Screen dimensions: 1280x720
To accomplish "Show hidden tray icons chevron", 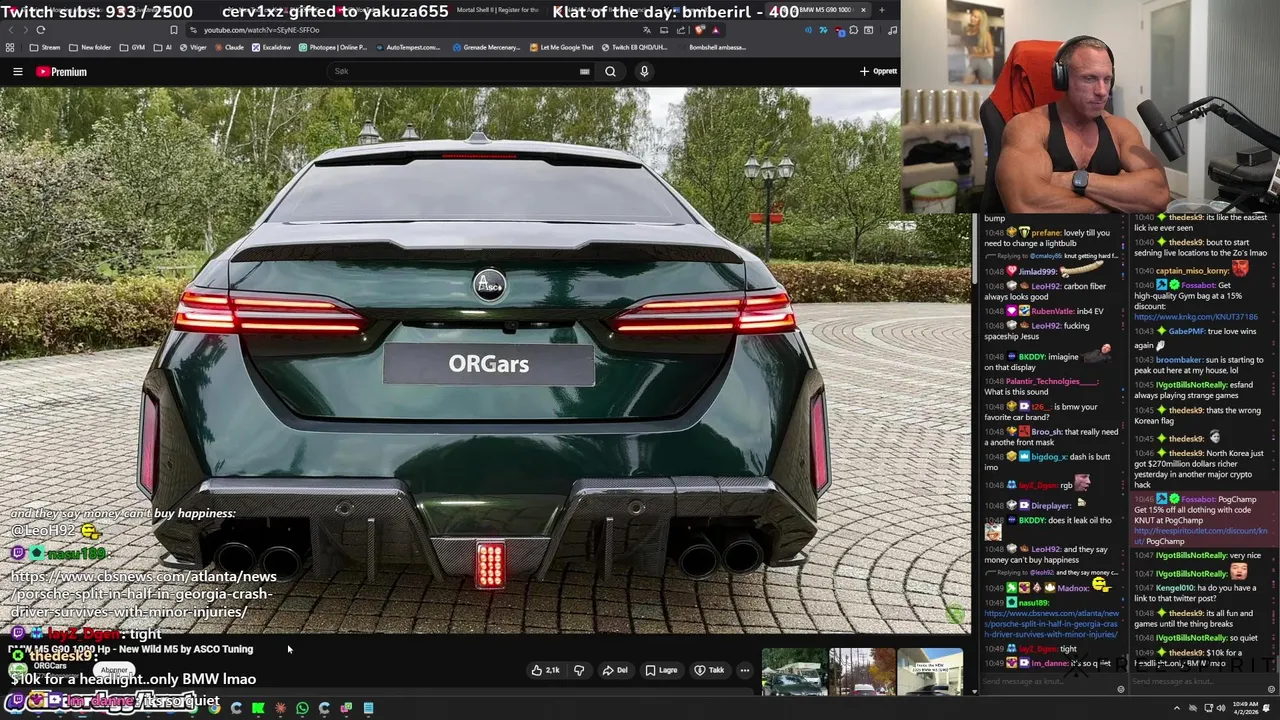I will 1176,708.
